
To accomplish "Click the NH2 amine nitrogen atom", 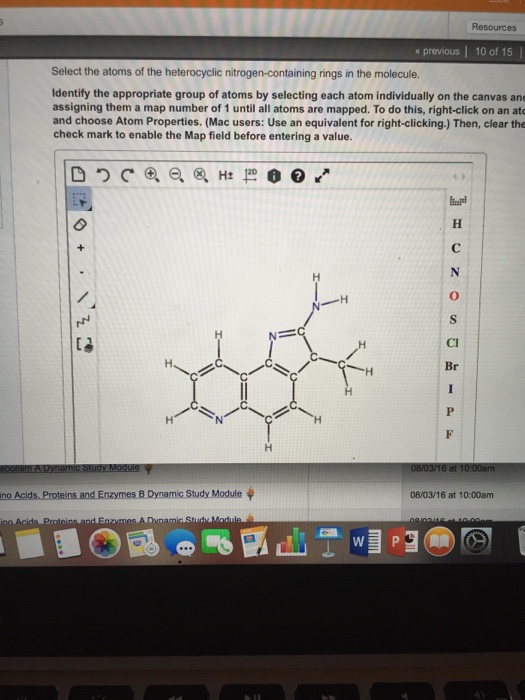I will click(316, 307).
